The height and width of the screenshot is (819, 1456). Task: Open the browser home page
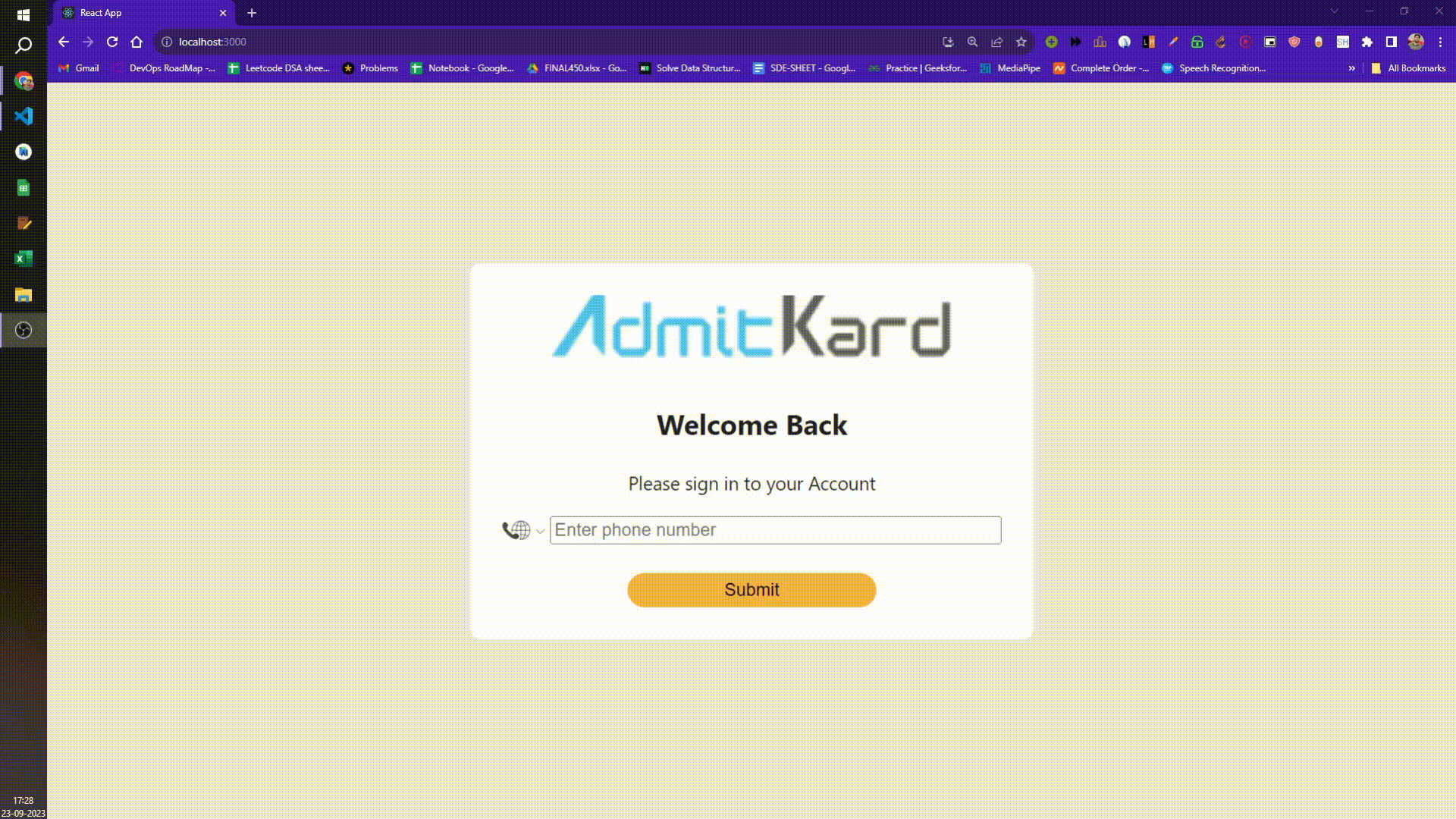[x=136, y=42]
